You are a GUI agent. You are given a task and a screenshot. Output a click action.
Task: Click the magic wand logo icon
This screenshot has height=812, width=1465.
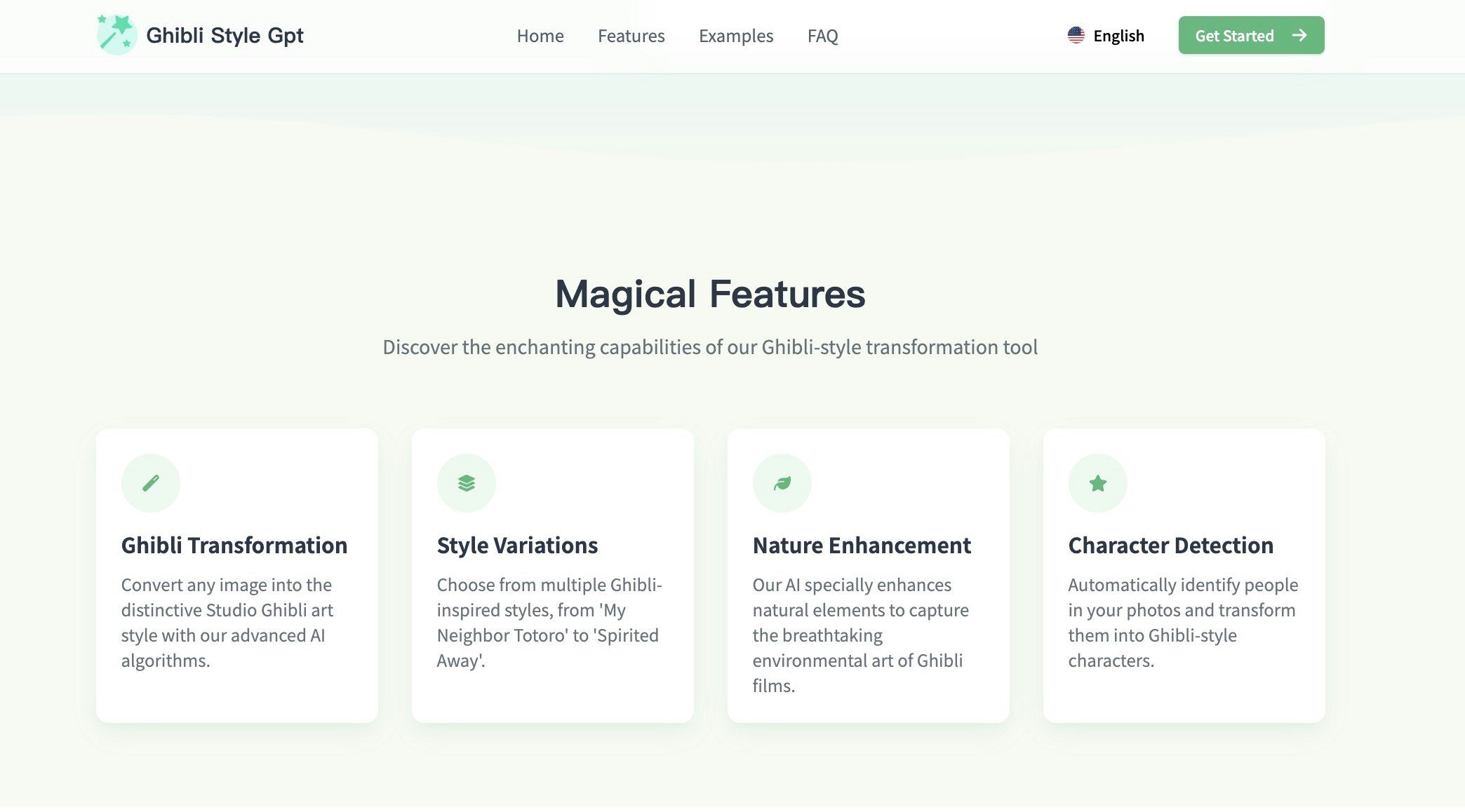tap(116, 35)
